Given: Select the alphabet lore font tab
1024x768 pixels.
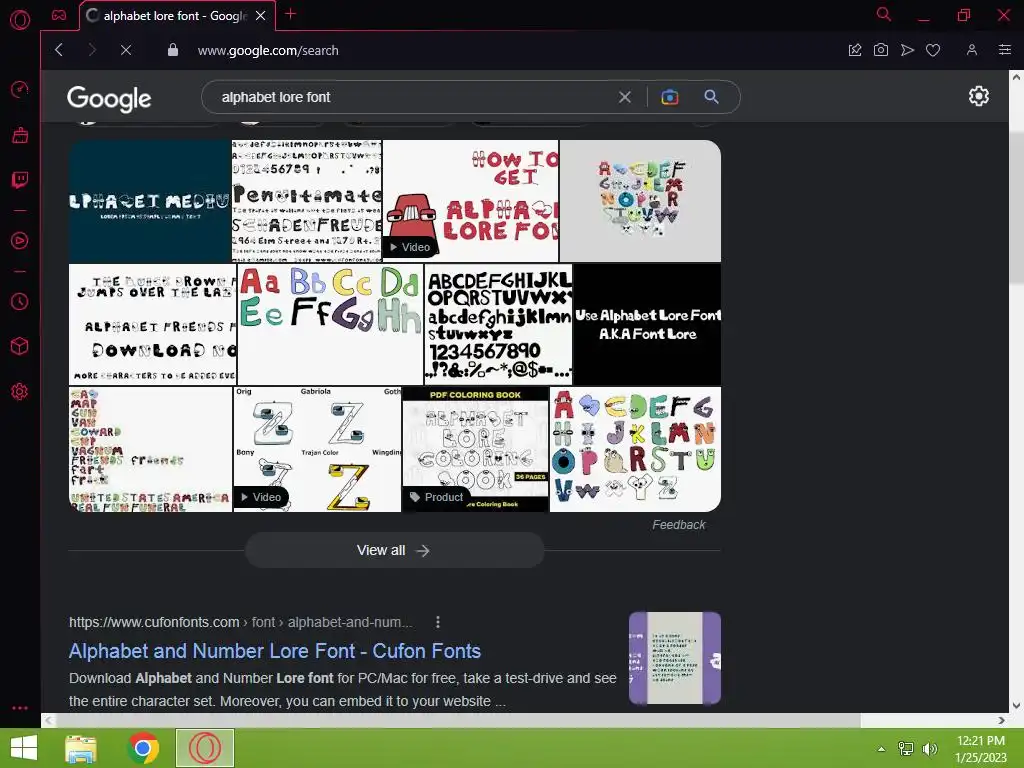Looking at the screenshot, I should tap(175, 16).
